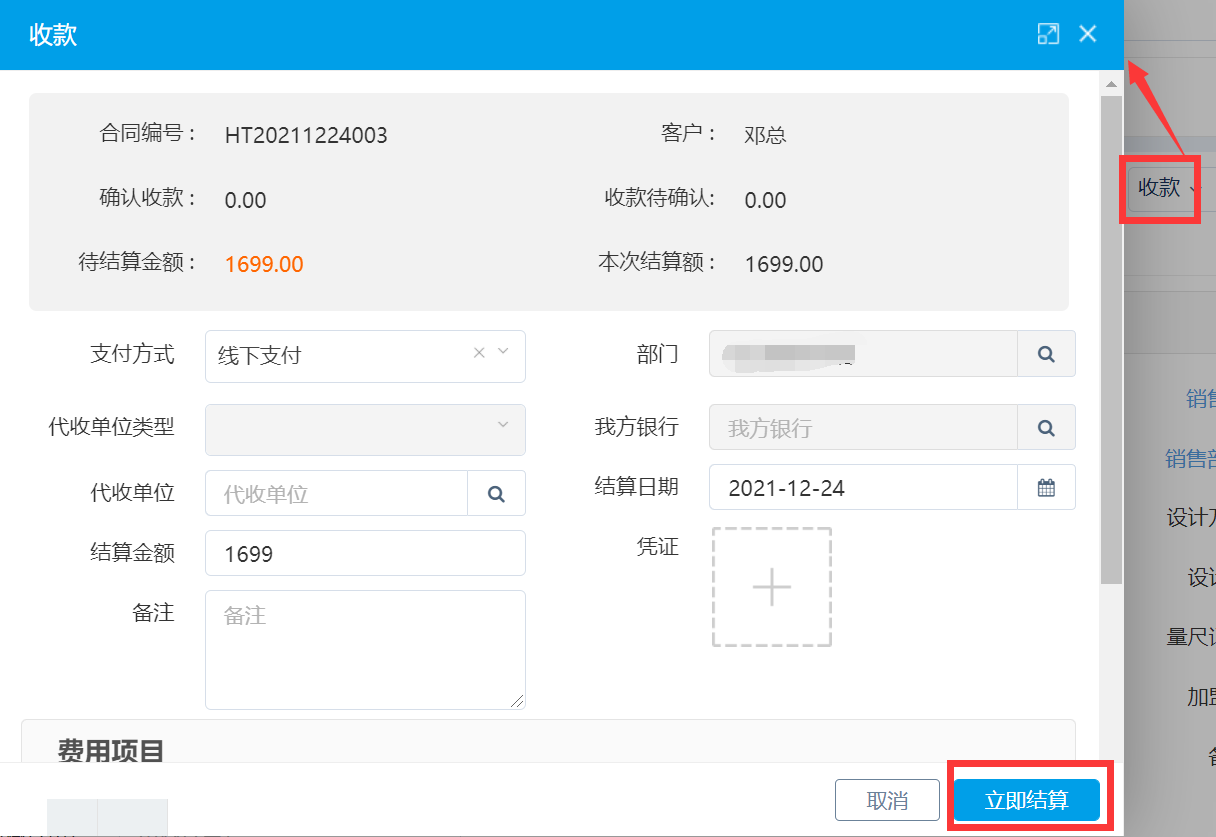Screen dimensions: 1216x837
Task: Click the 确认收款 value 0.00
Action: pyautogui.click(x=245, y=200)
